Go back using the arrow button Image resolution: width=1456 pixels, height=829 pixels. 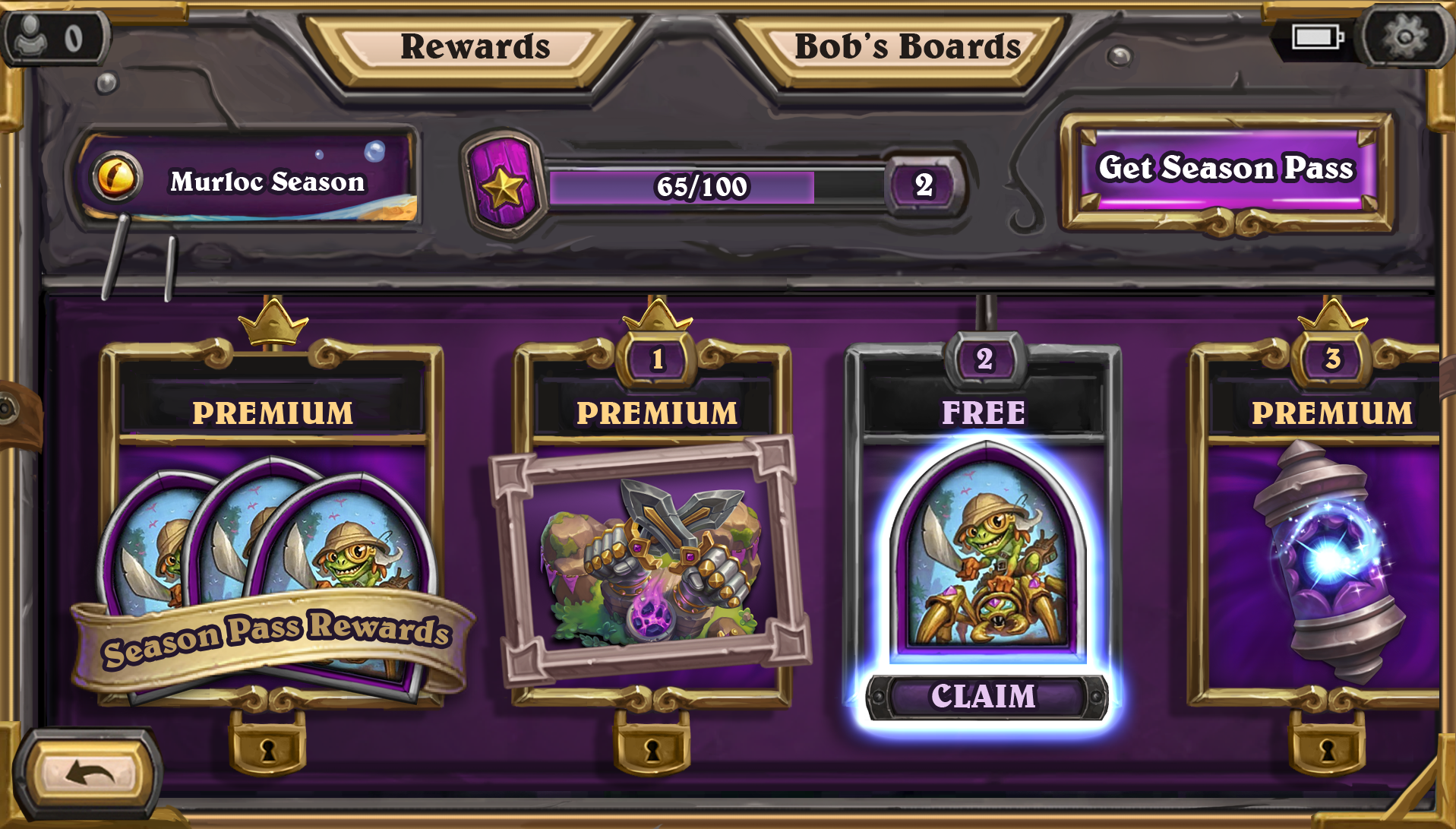pos(90,775)
